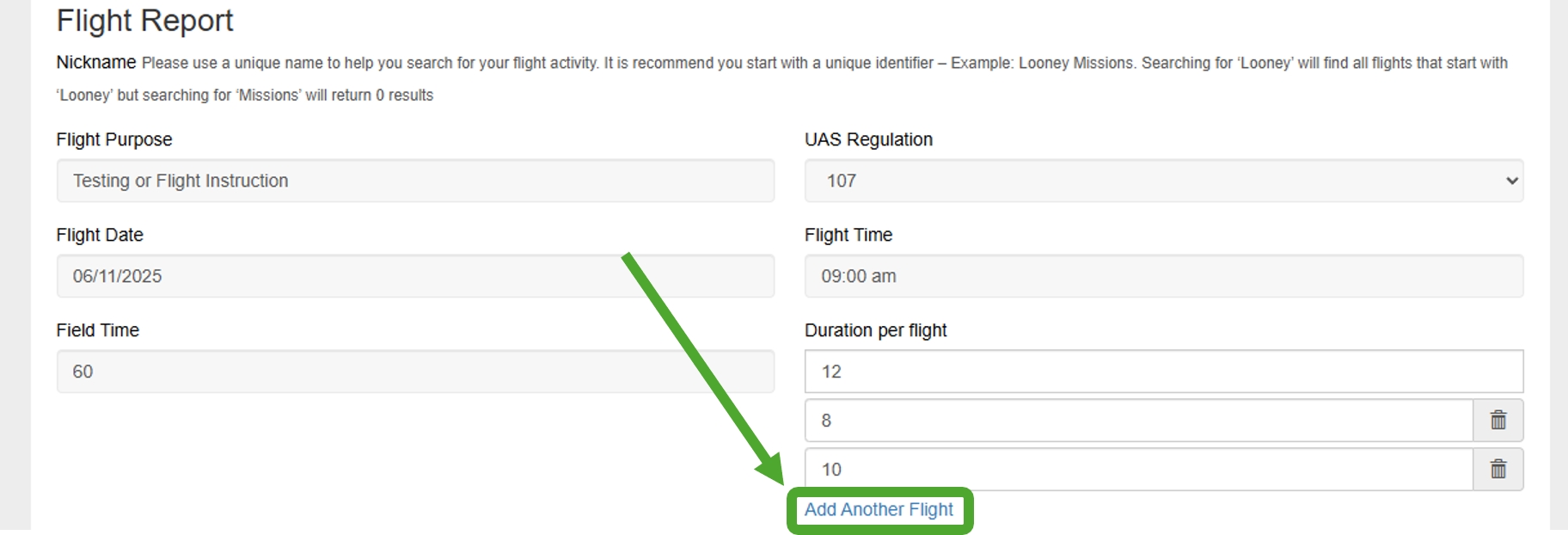The height and width of the screenshot is (535, 1568).
Task: Click the third duration field showing 10
Action: coord(1139,470)
